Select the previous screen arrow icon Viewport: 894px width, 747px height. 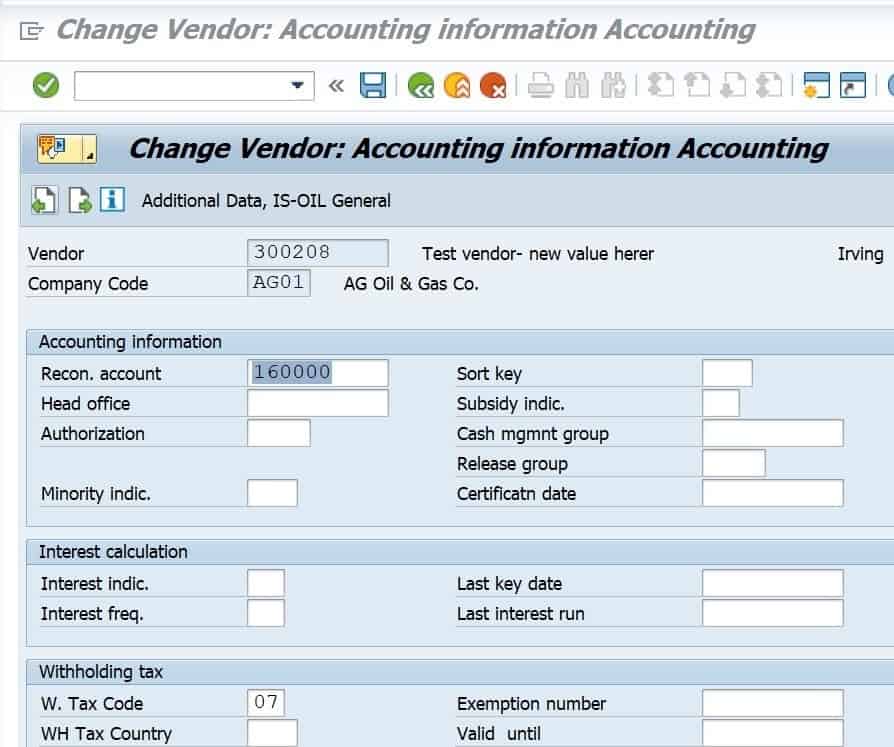pos(696,85)
